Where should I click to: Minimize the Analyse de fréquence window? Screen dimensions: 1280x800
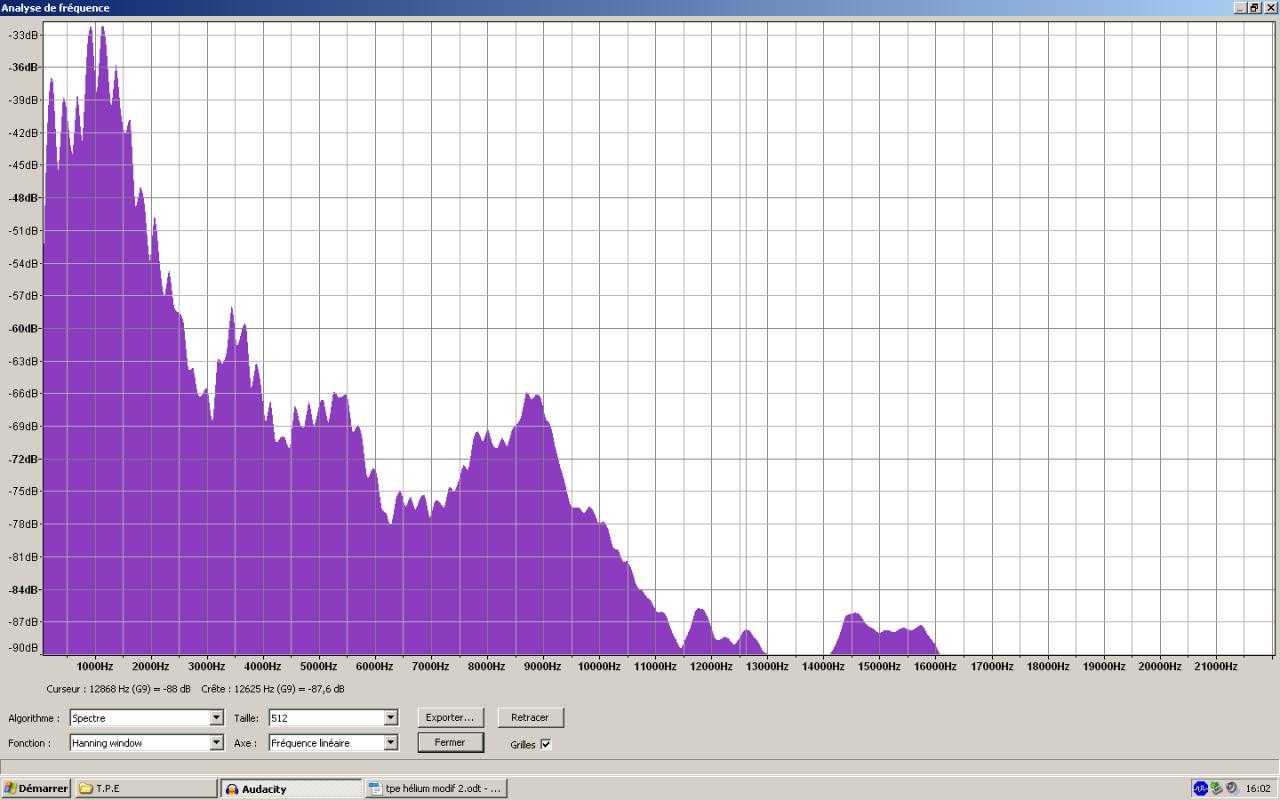(x=1241, y=7)
